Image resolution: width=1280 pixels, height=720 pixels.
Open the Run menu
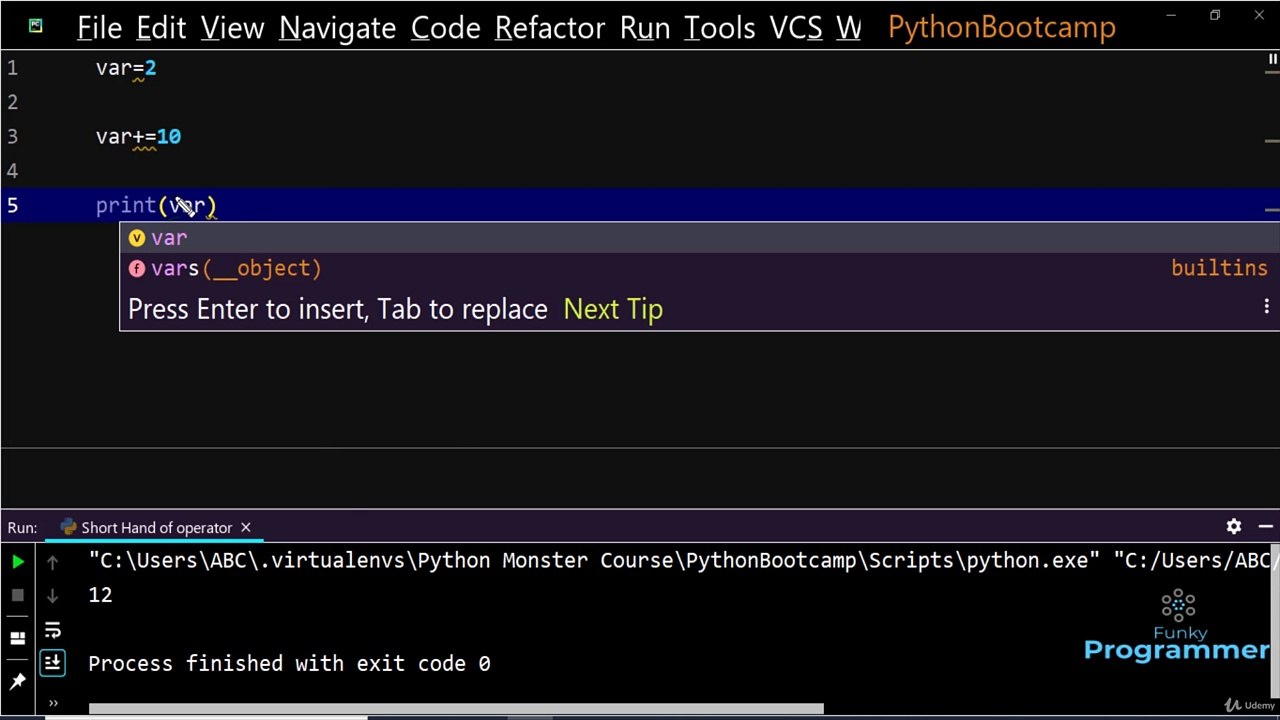click(645, 28)
